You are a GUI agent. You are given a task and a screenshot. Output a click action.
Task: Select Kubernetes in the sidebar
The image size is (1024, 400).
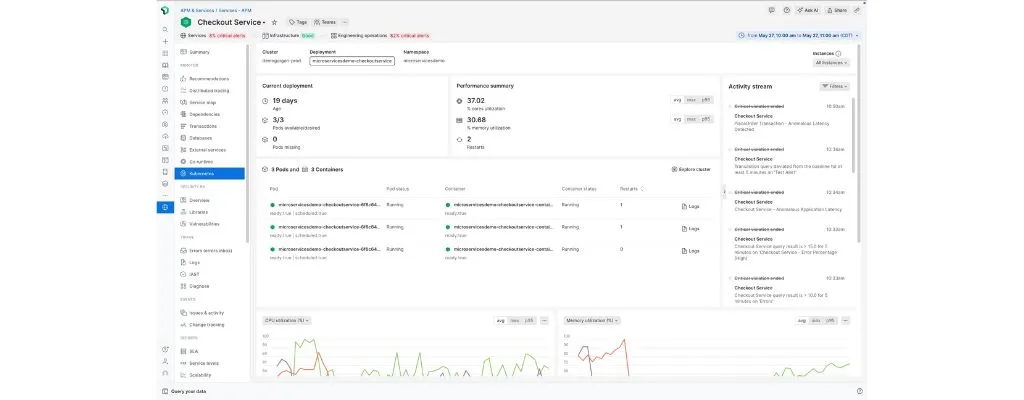[x=210, y=174]
